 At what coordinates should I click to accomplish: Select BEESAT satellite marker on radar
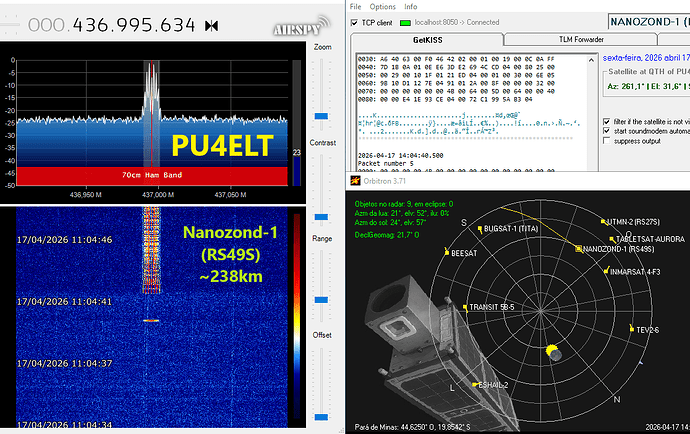(447, 252)
